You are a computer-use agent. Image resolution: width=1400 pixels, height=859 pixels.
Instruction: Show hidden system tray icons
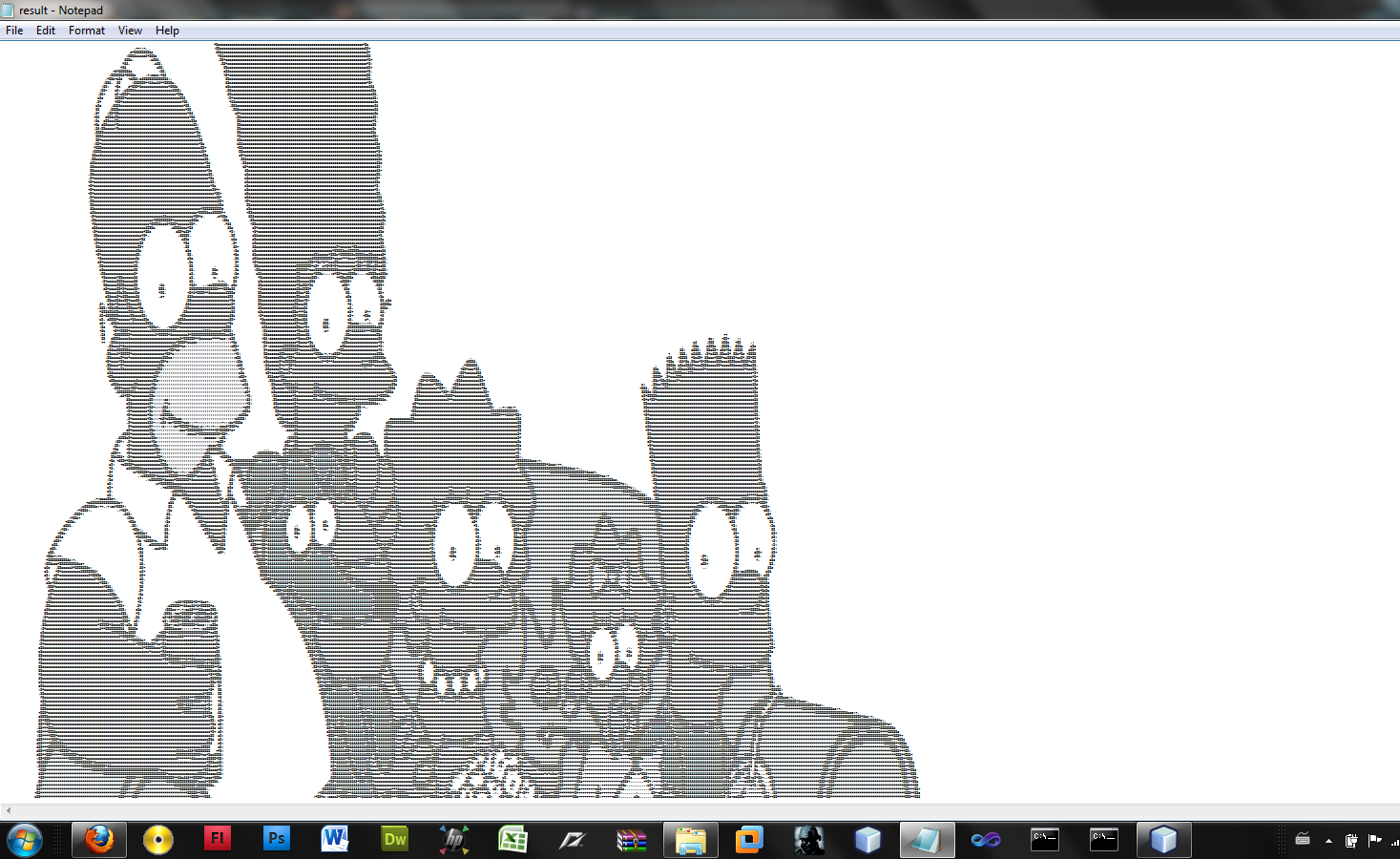pyautogui.click(x=1328, y=841)
